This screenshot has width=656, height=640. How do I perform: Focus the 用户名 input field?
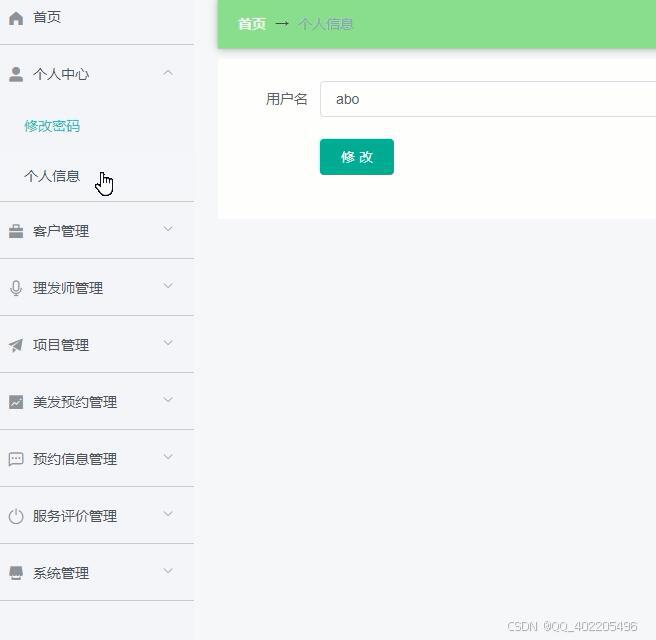pos(488,99)
